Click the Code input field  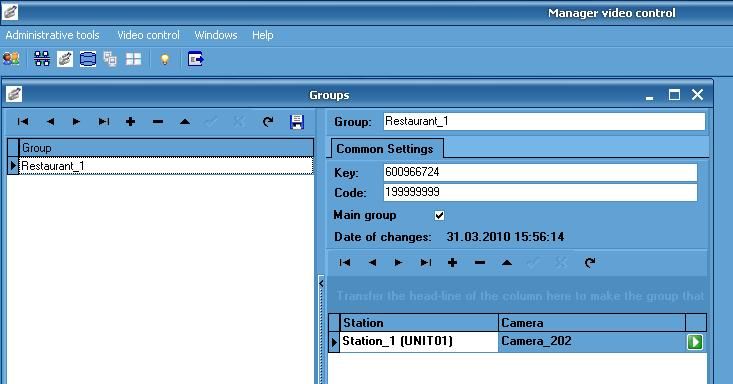click(540, 192)
